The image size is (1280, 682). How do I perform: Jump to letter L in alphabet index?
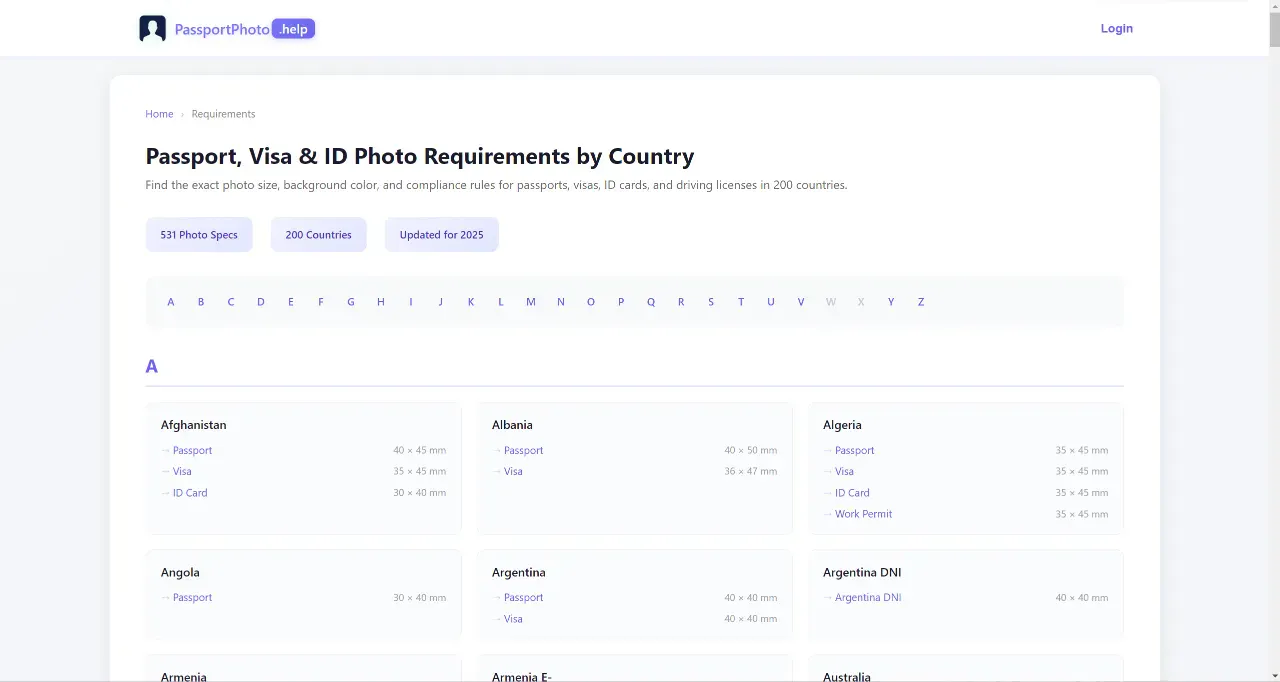(x=501, y=302)
